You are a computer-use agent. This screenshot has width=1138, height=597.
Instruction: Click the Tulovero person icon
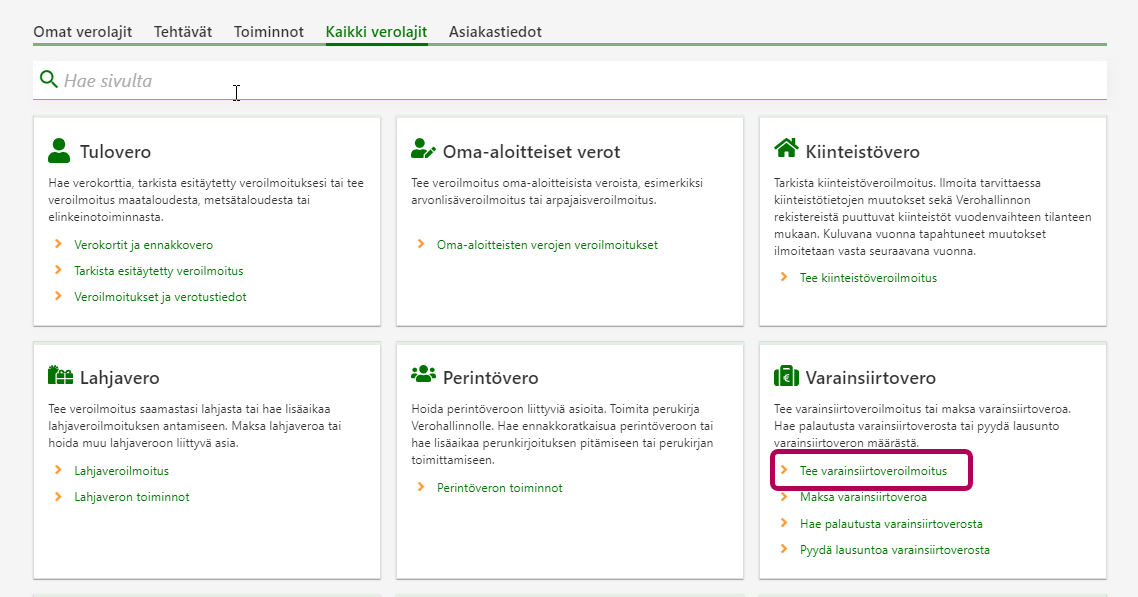tap(59, 151)
